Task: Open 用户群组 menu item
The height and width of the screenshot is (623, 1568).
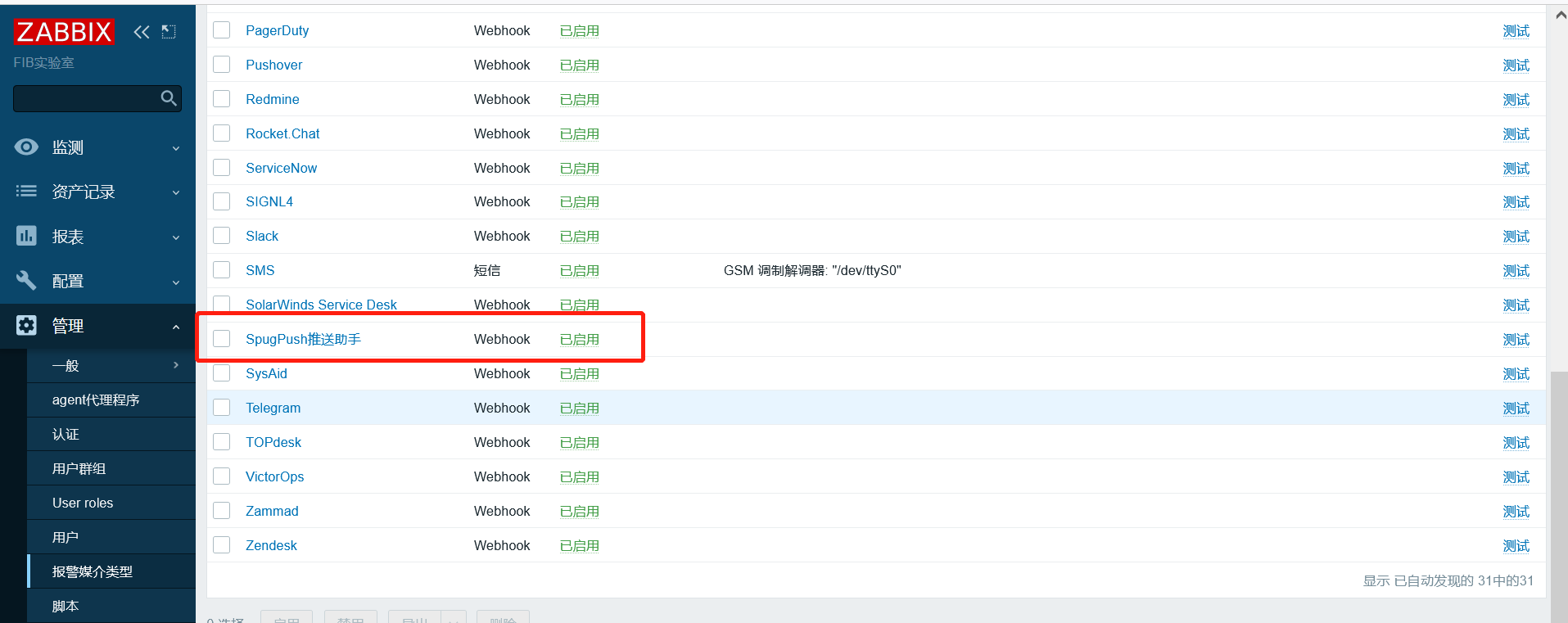Action: click(111, 468)
